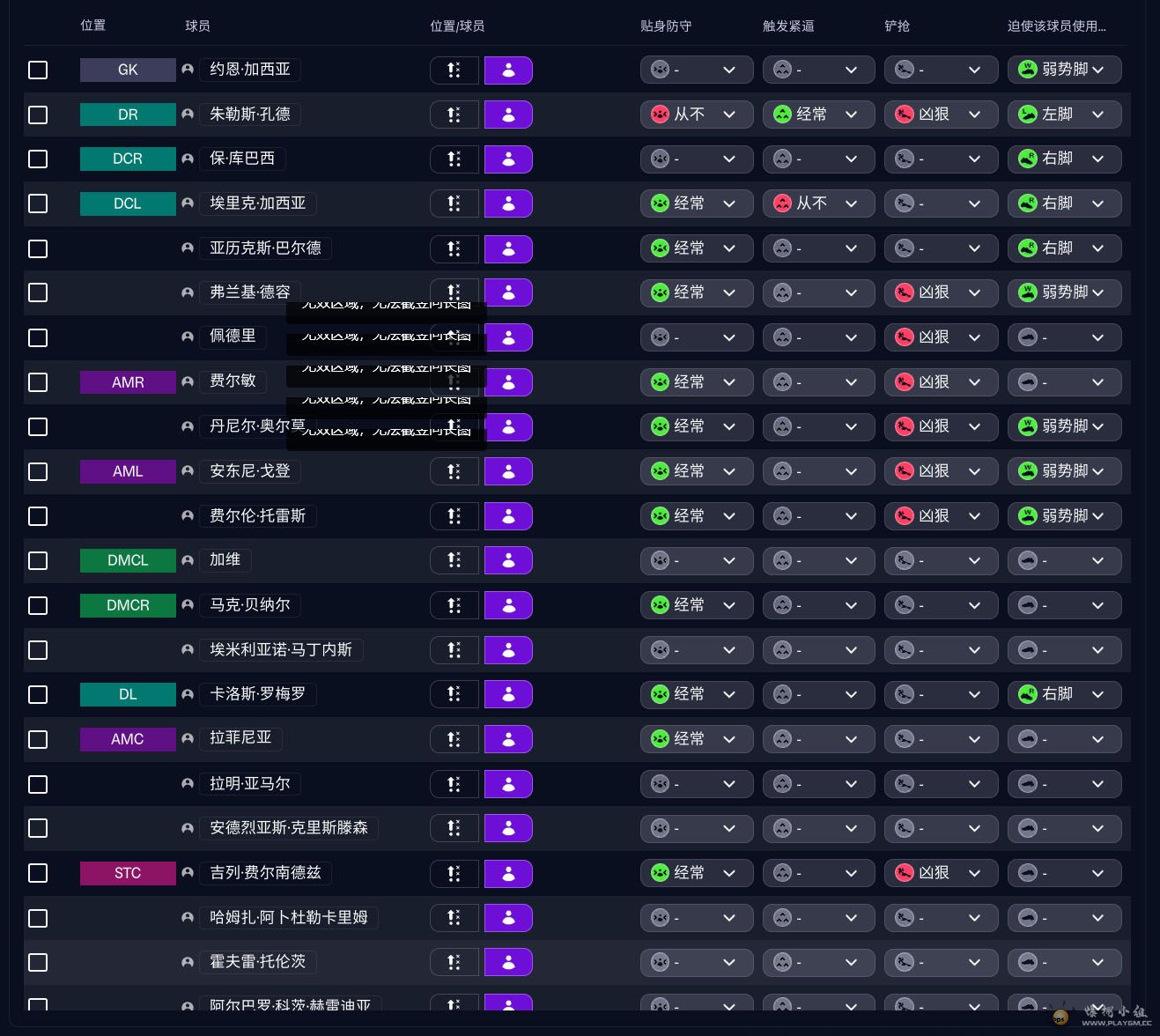
Task: Tick the checkbox in the DR row
Action: pyautogui.click(x=38, y=115)
